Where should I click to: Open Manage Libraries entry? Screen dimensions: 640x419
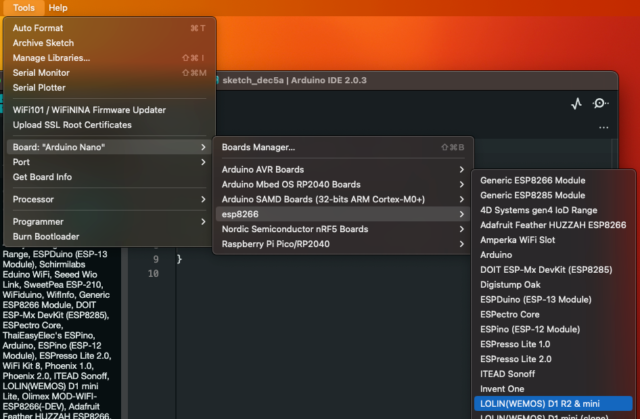[x=52, y=57]
